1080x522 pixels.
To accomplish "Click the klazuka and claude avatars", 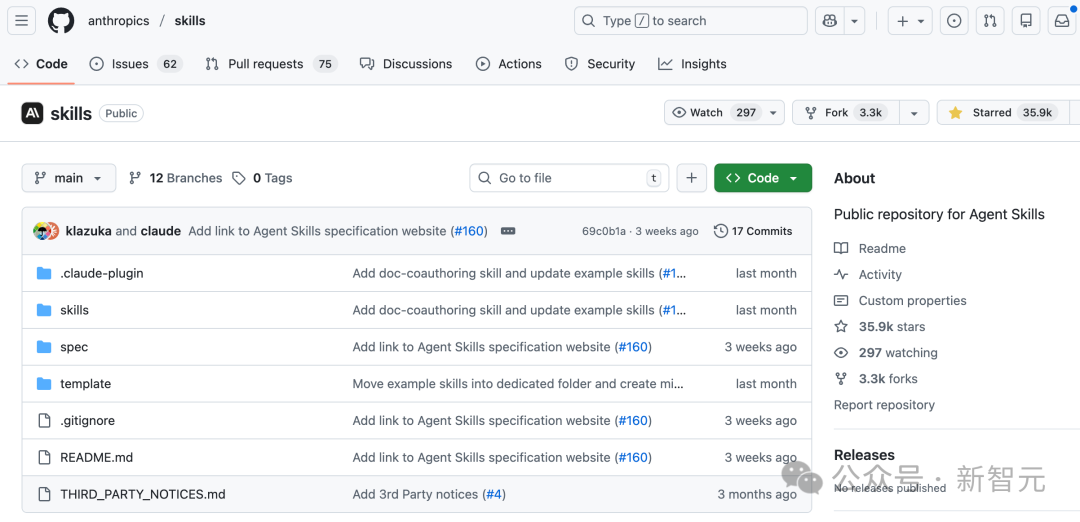I will [46, 231].
